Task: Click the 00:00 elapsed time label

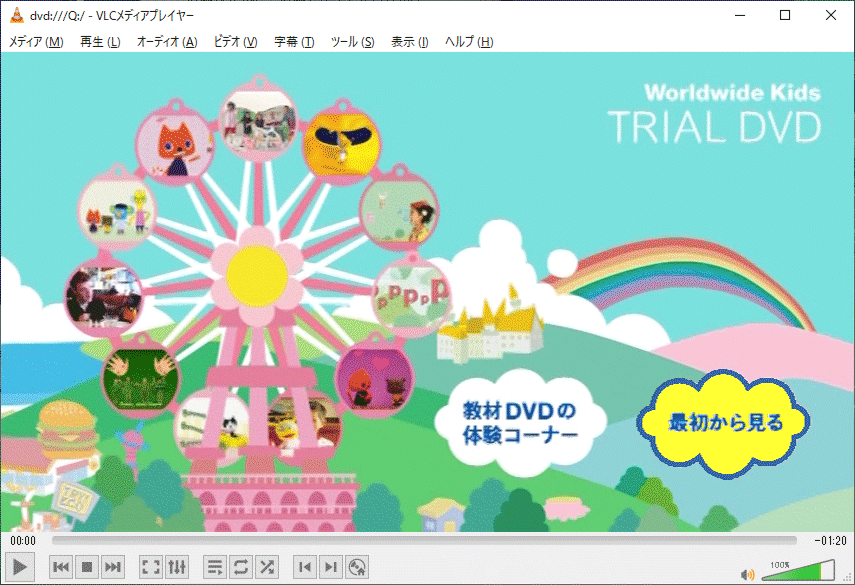Action: [x=23, y=540]
